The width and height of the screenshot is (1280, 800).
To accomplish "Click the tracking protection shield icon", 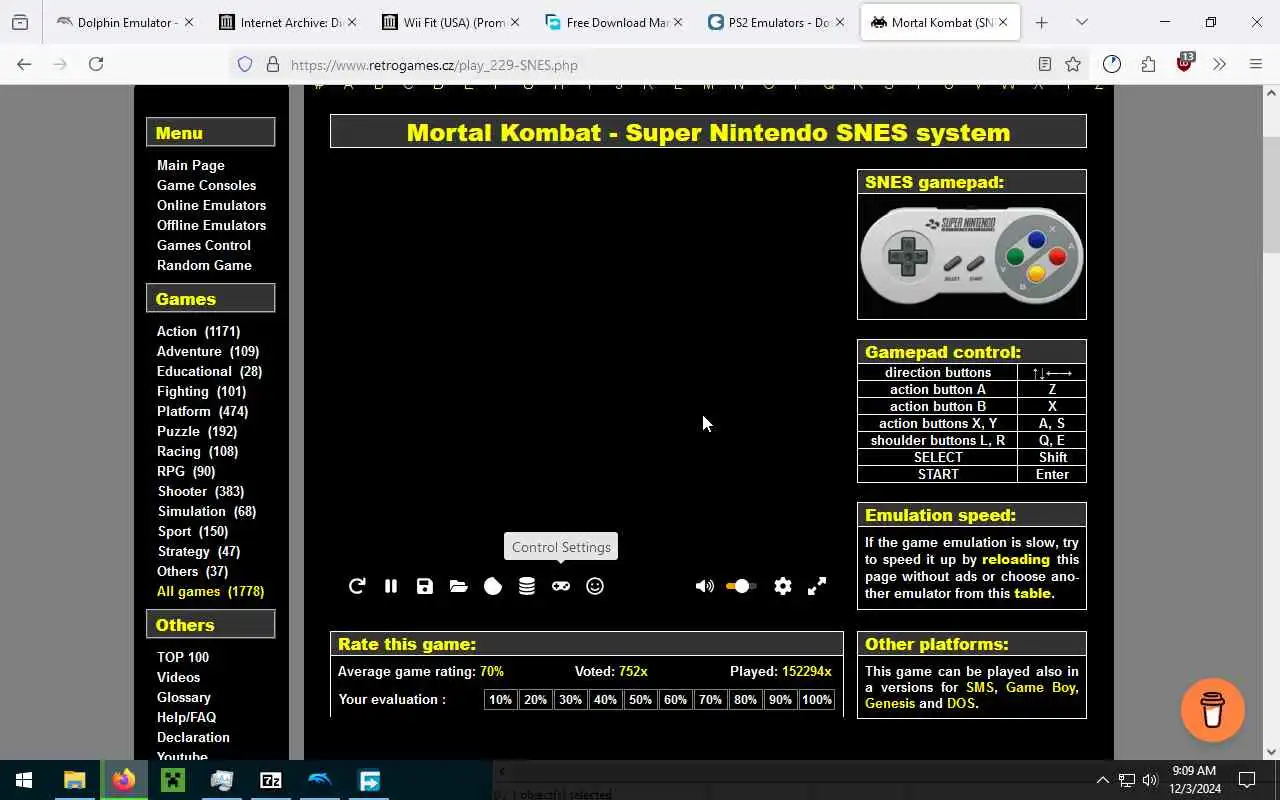I will 245,64.
